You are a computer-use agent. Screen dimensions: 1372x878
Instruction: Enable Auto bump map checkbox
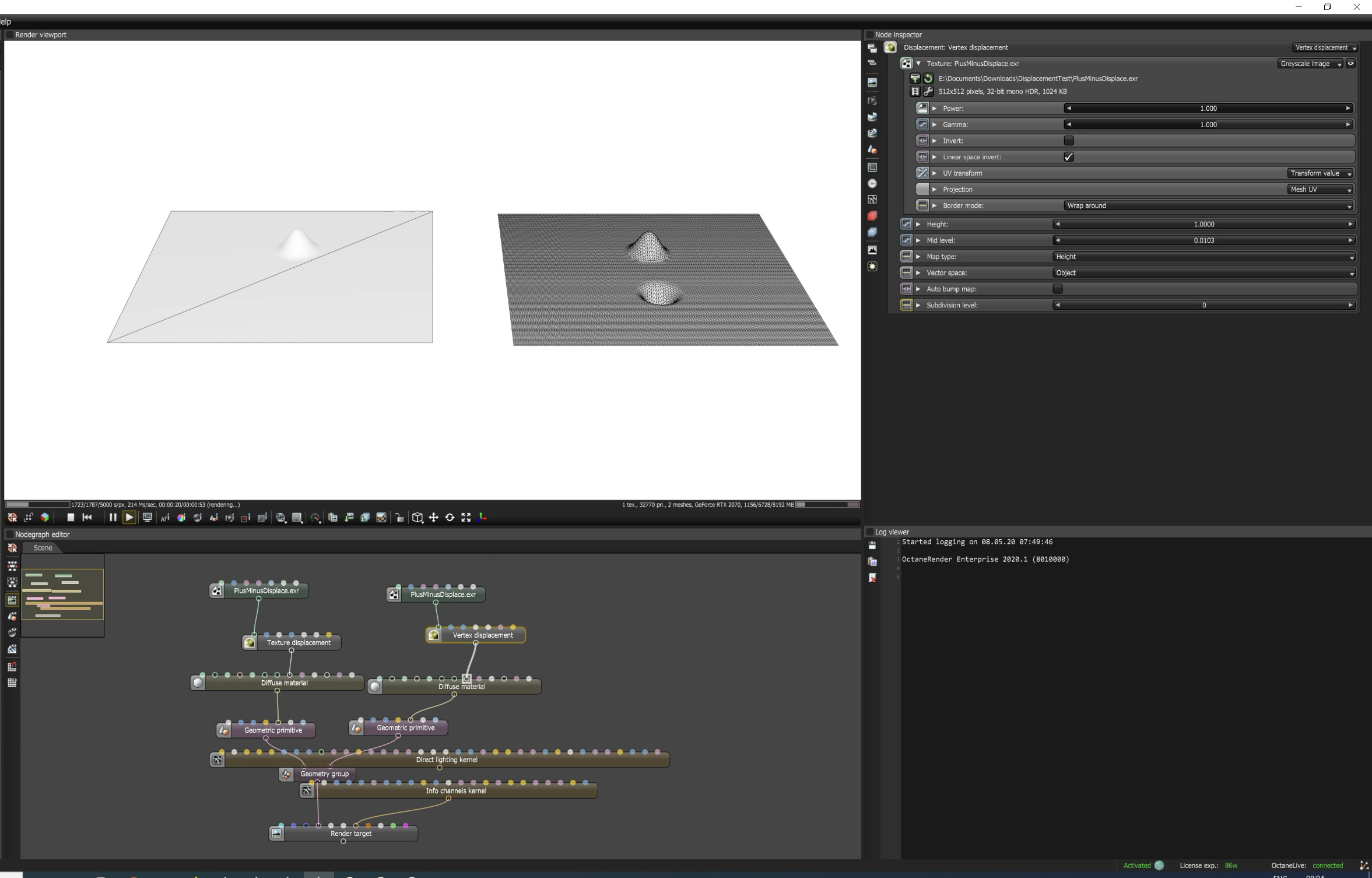1058,289
